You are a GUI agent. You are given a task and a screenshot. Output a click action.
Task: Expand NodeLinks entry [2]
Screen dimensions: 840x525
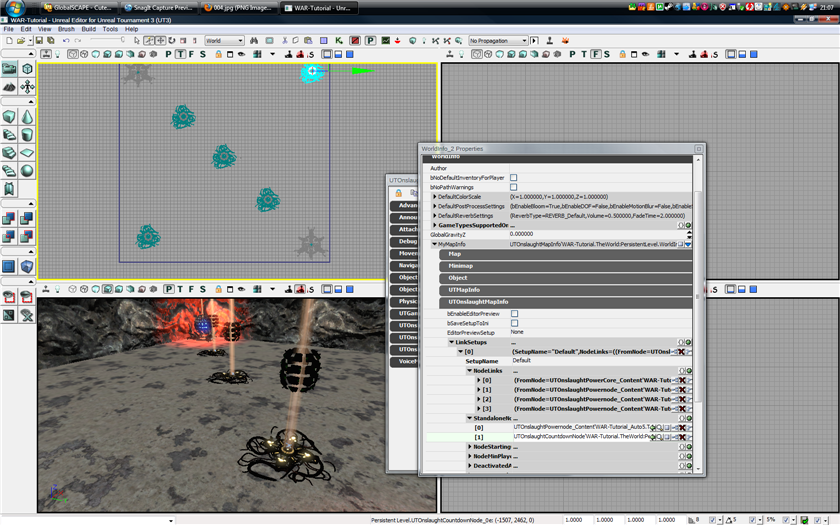479,400
